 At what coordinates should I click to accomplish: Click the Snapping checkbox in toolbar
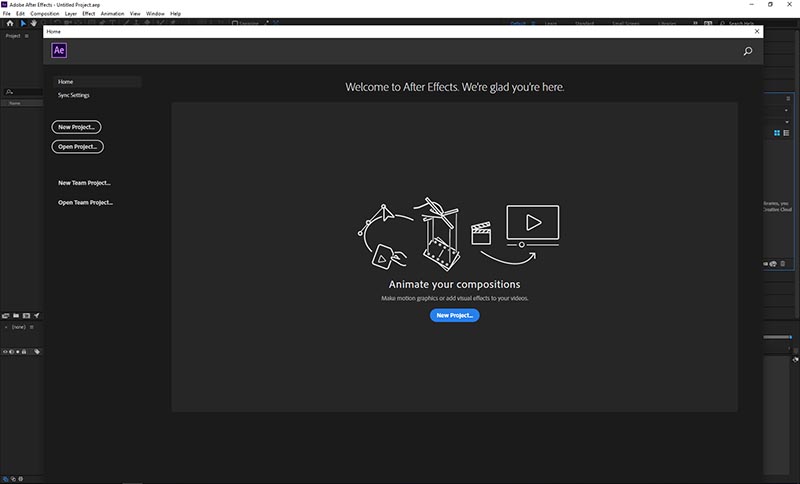(x=235, y=23)
